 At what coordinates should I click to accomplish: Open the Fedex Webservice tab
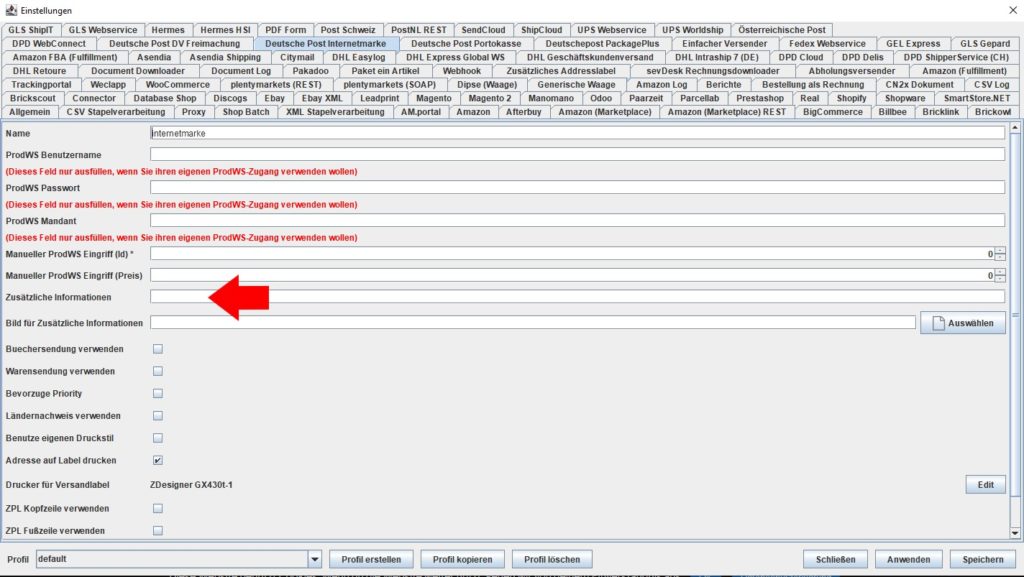click(x=827, y=44)
